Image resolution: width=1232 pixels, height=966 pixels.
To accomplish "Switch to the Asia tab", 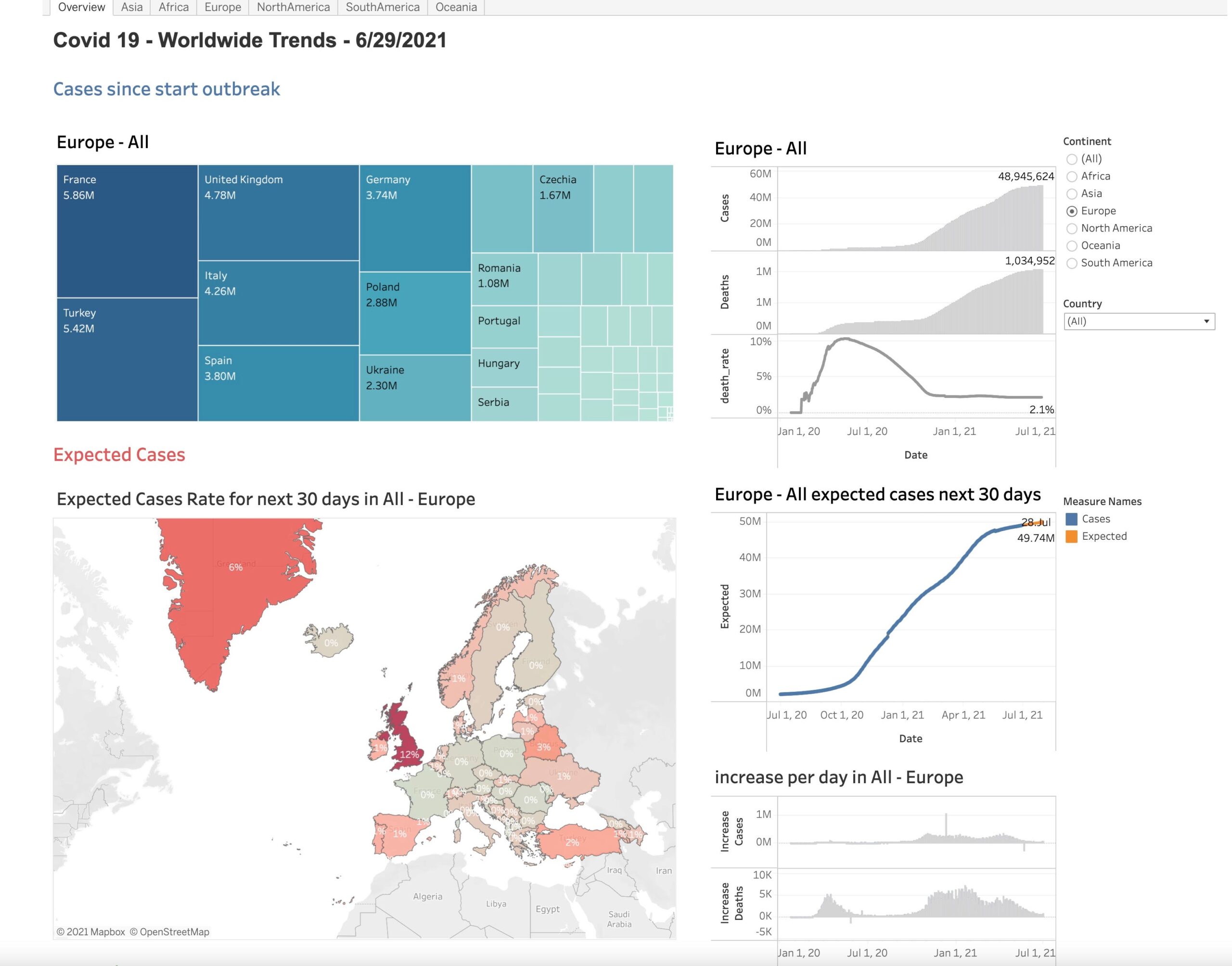I will (131, 7).
